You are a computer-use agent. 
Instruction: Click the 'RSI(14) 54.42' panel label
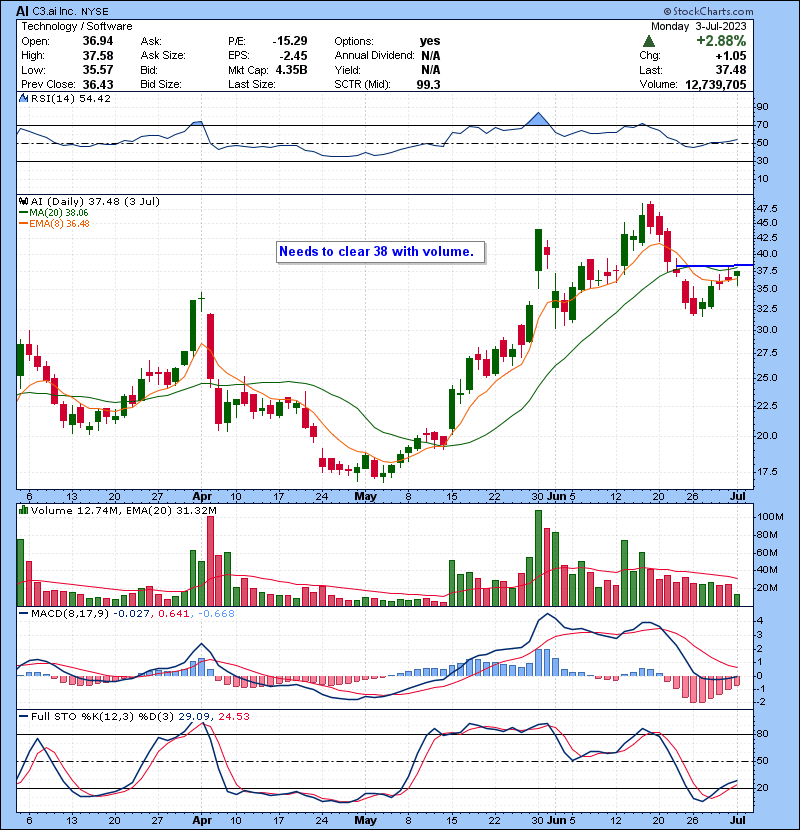71,98
